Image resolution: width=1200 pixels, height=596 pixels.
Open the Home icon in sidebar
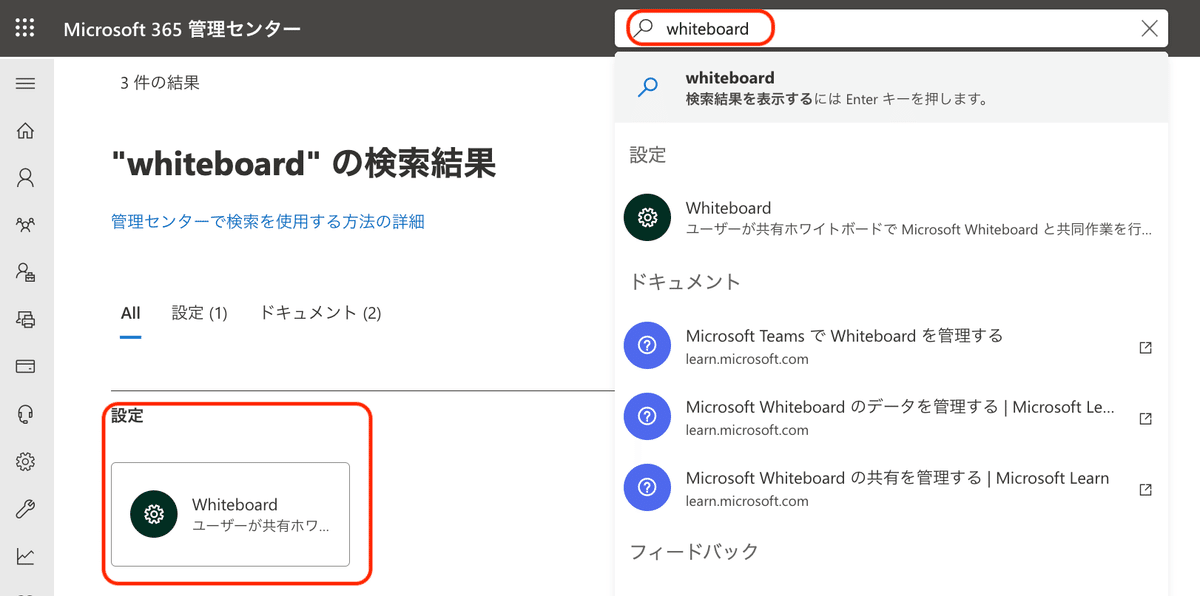(26, 131)
